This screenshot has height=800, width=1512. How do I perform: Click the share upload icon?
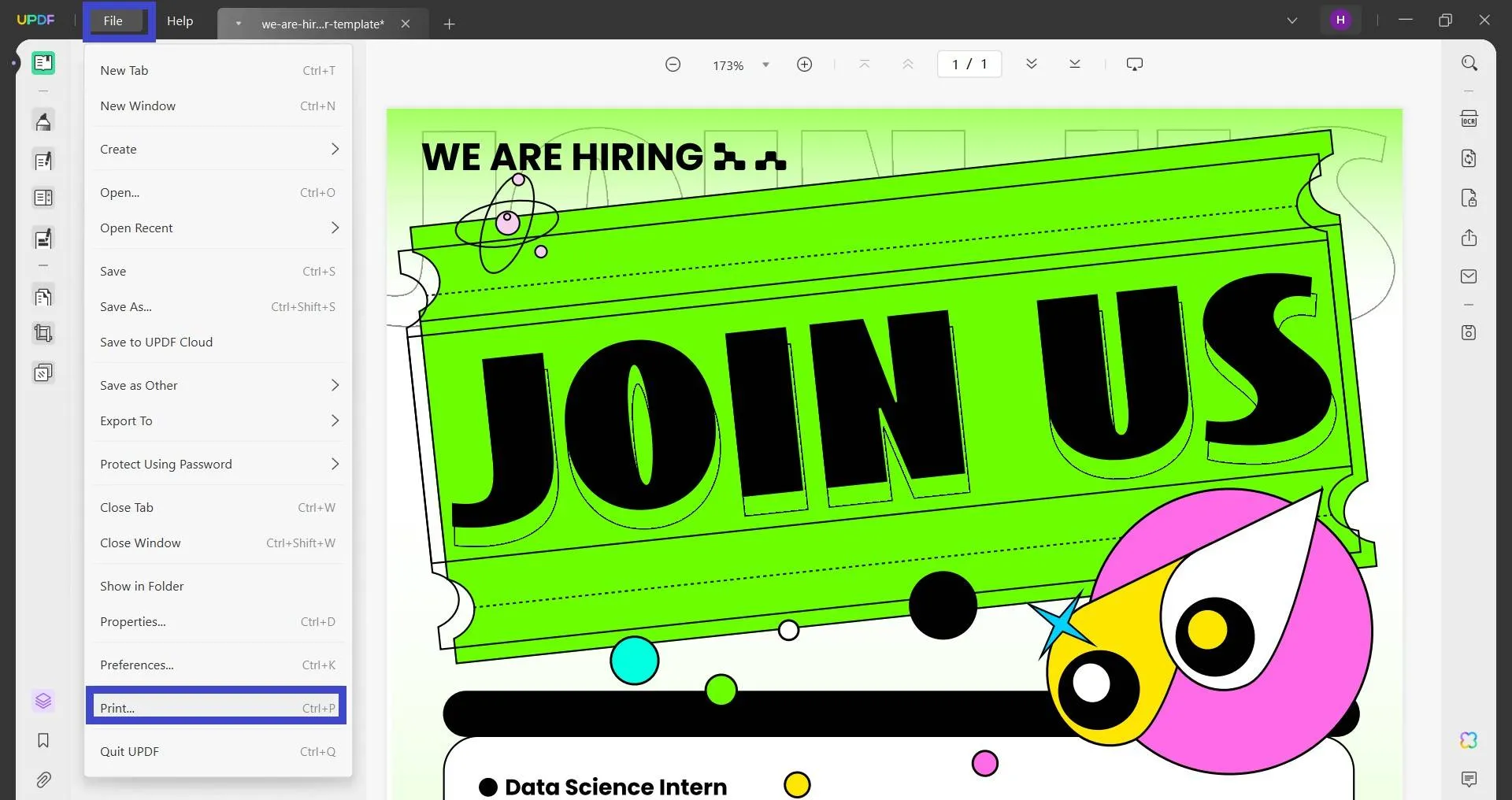pos(1469,237)
